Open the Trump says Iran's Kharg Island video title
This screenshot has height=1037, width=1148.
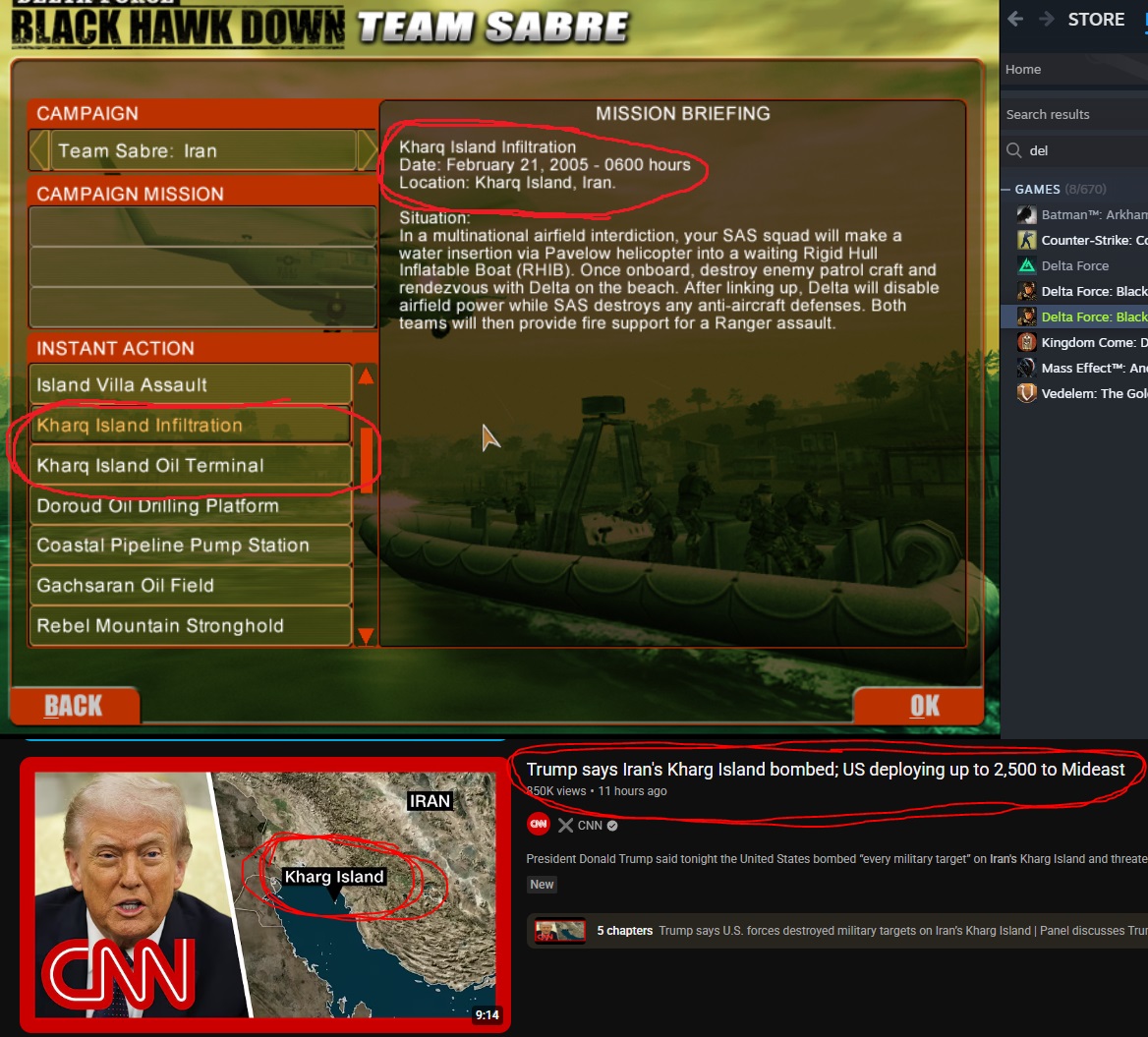[826, 769]
